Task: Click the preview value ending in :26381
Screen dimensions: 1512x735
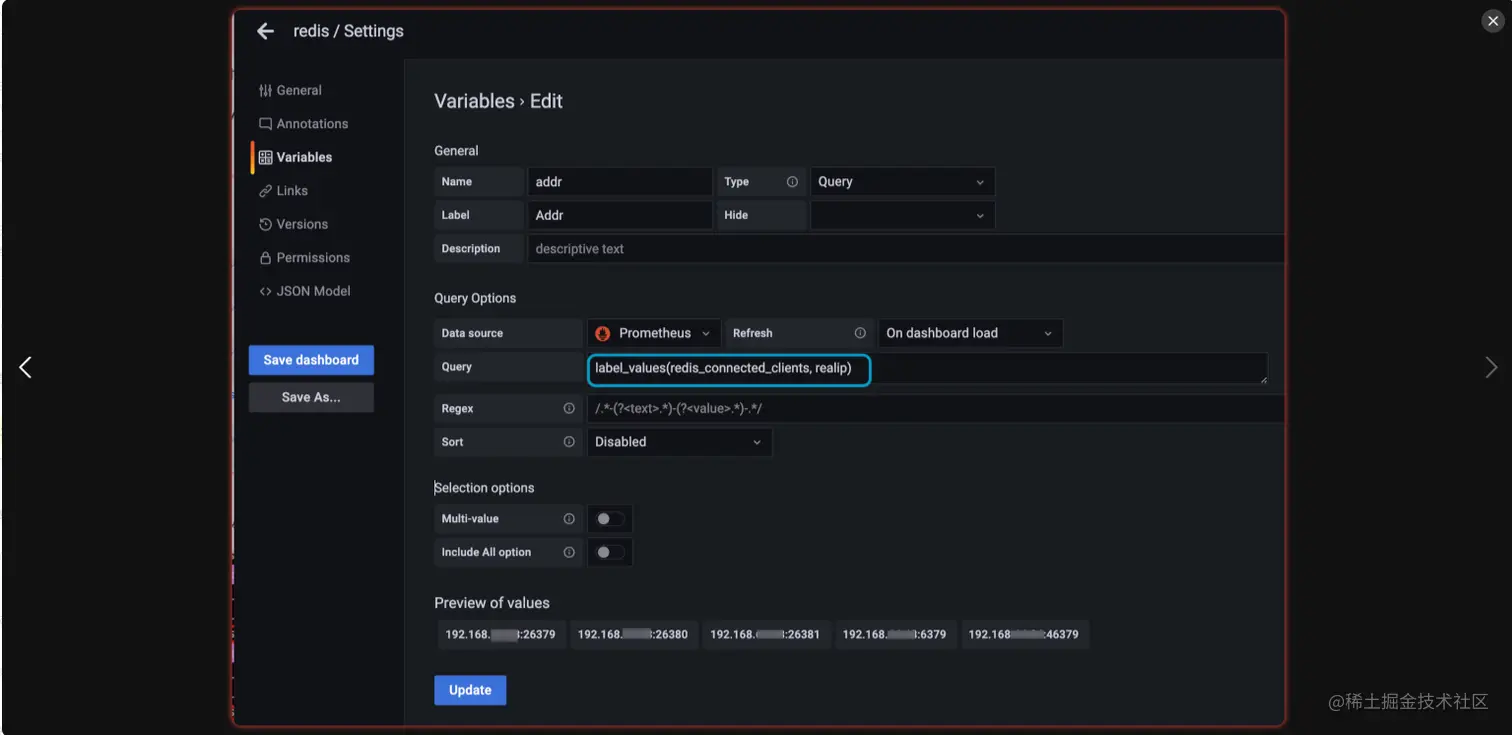Action: coord(766,634)
